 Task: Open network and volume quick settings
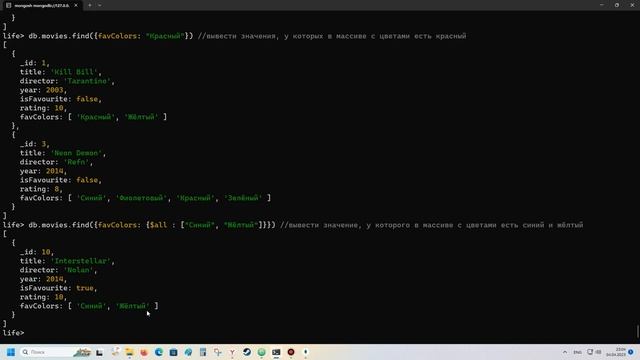(594, 352)
